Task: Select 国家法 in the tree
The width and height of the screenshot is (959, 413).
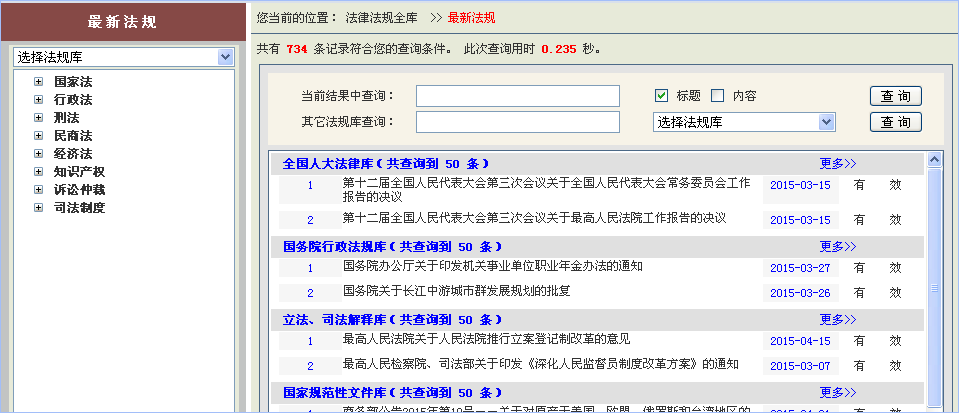Action: click(x=73, y=81)
